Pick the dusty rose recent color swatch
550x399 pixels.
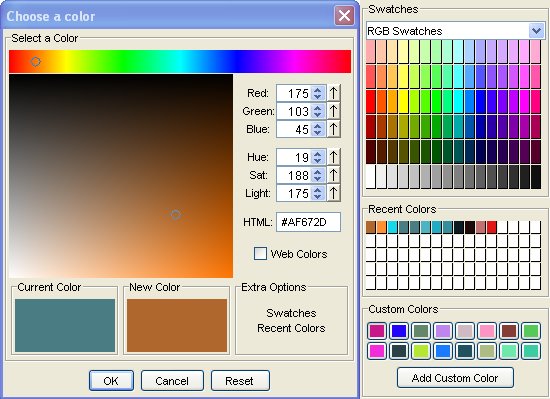point(481,227)
